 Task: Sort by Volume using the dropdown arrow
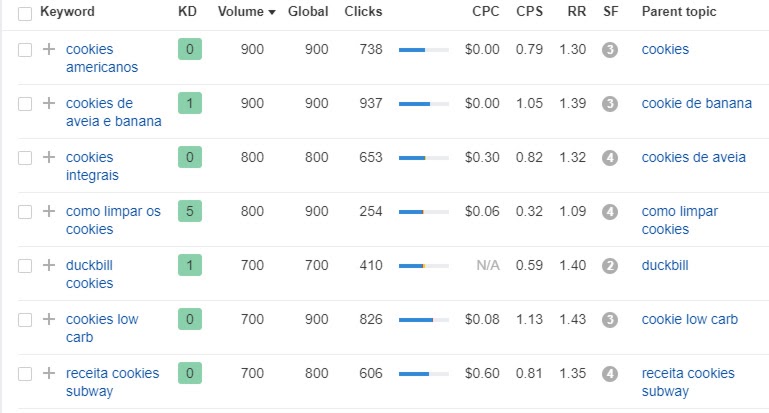click(272, 12)
